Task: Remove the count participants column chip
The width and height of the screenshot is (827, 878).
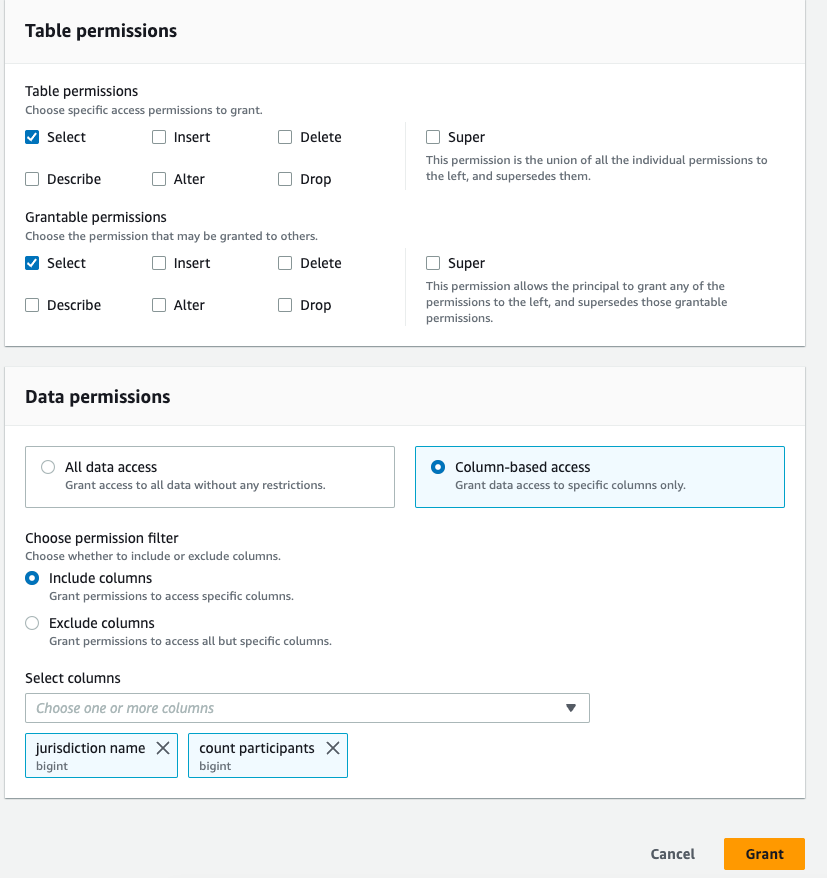Action: pos(333,748)
